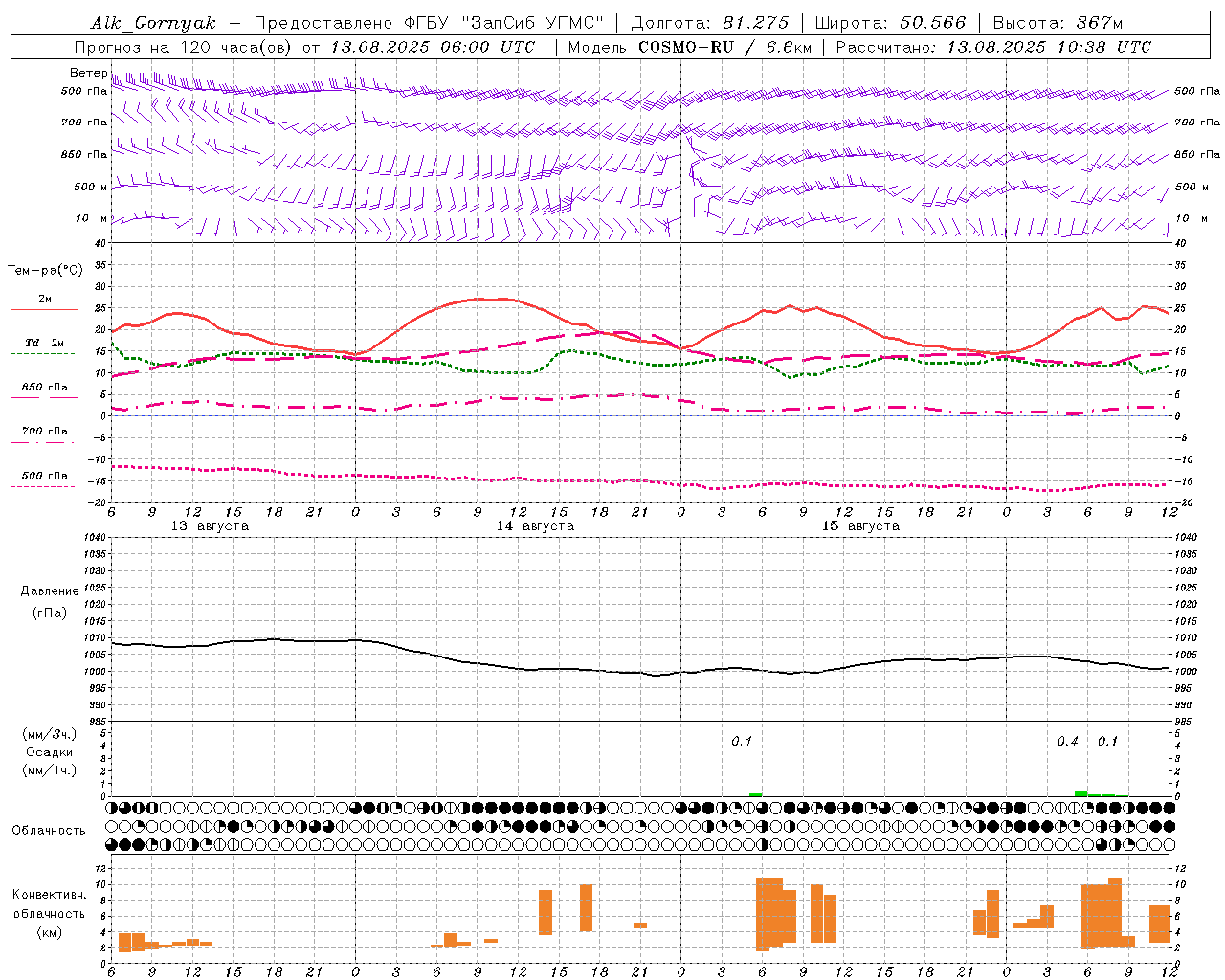The height and width of the screenshot is (980, 1225).
Task: Click the "Рассчитано: 13.08.2025 10:38 UTC" text
Action: pyautogui.click(x=993, y=47)
